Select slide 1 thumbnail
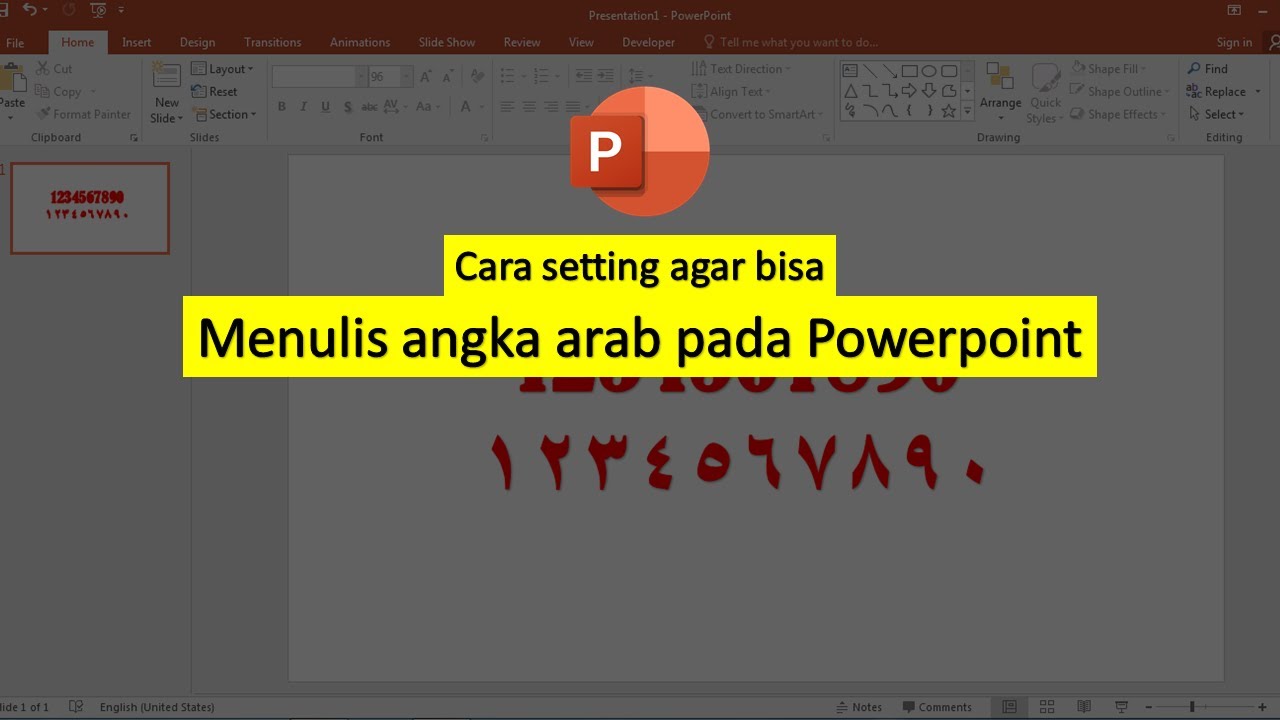The image size is (1280, 720). click(90, 208)
